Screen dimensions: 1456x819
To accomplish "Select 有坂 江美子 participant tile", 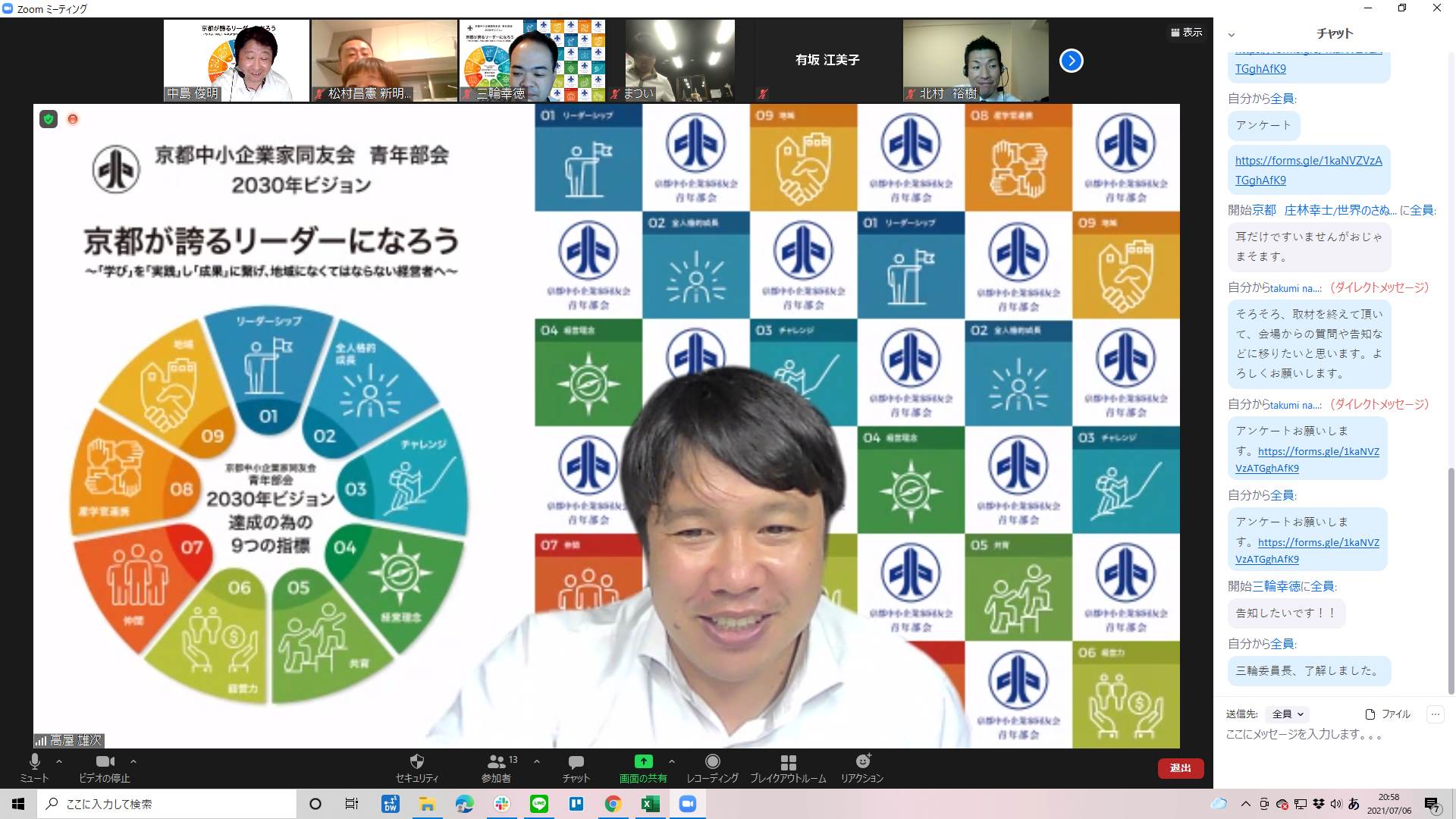I will click(827, 61).
